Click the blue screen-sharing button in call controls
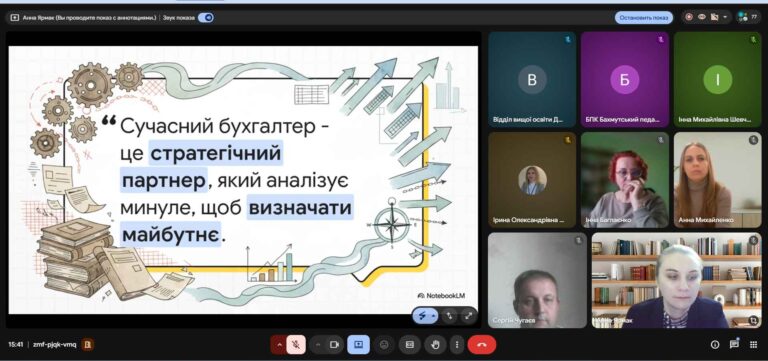The width and height of the screenshot is (768, 361). 359,345
